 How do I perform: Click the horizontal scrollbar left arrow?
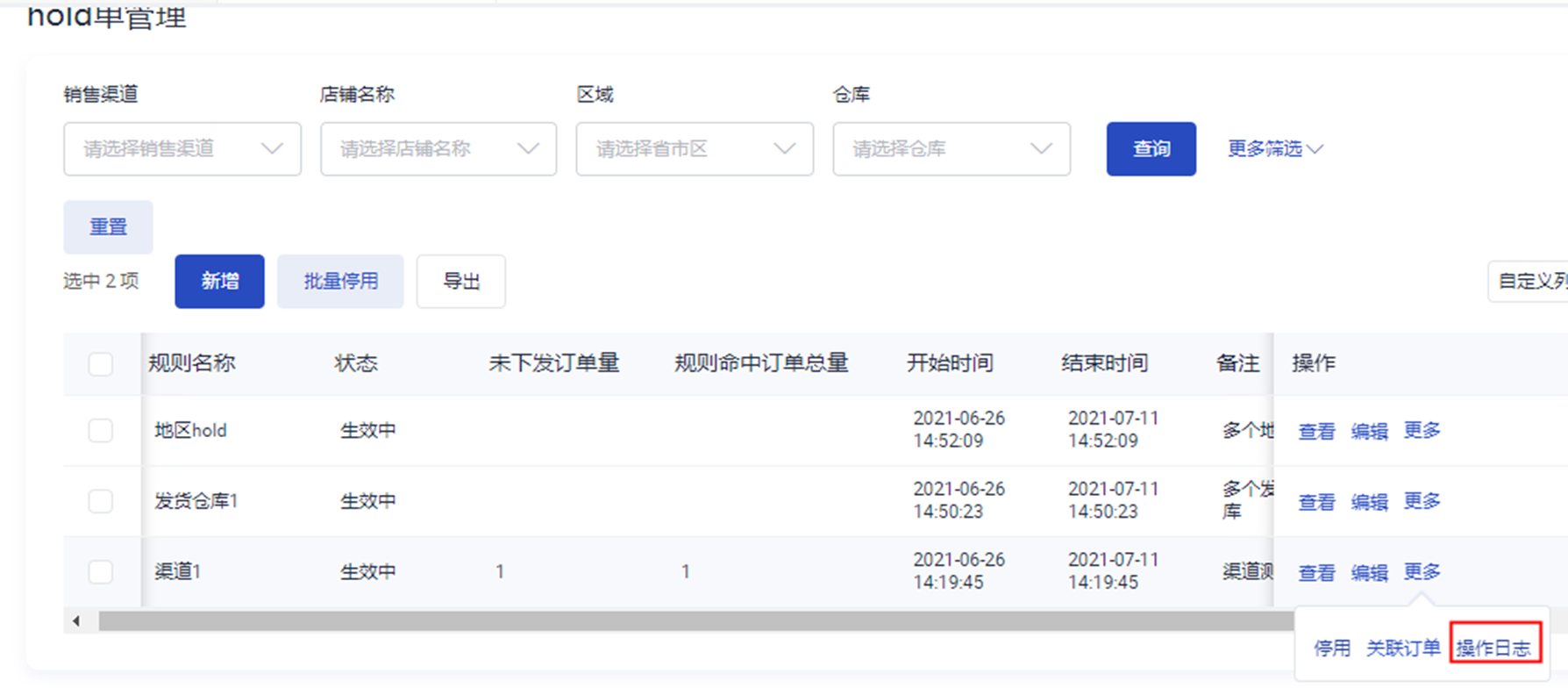[x=76, y=621]
